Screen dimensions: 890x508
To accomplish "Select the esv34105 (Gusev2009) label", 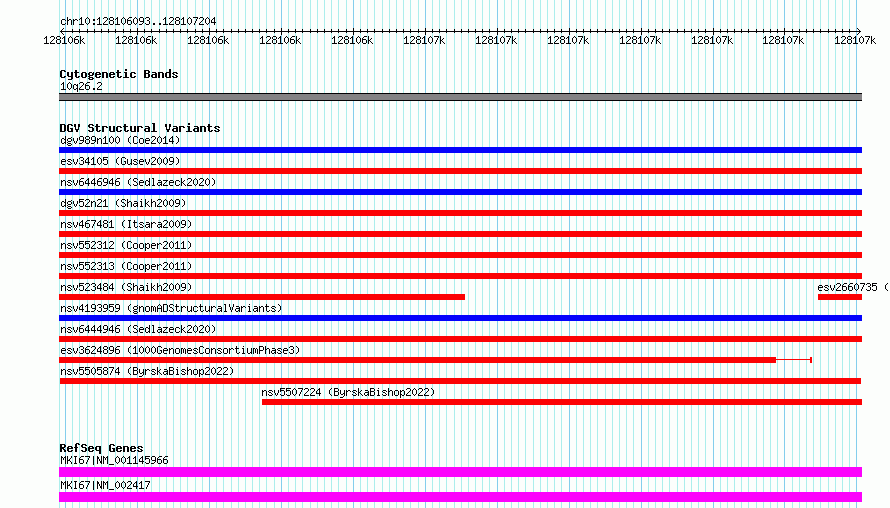I will (x=120, y=161).
